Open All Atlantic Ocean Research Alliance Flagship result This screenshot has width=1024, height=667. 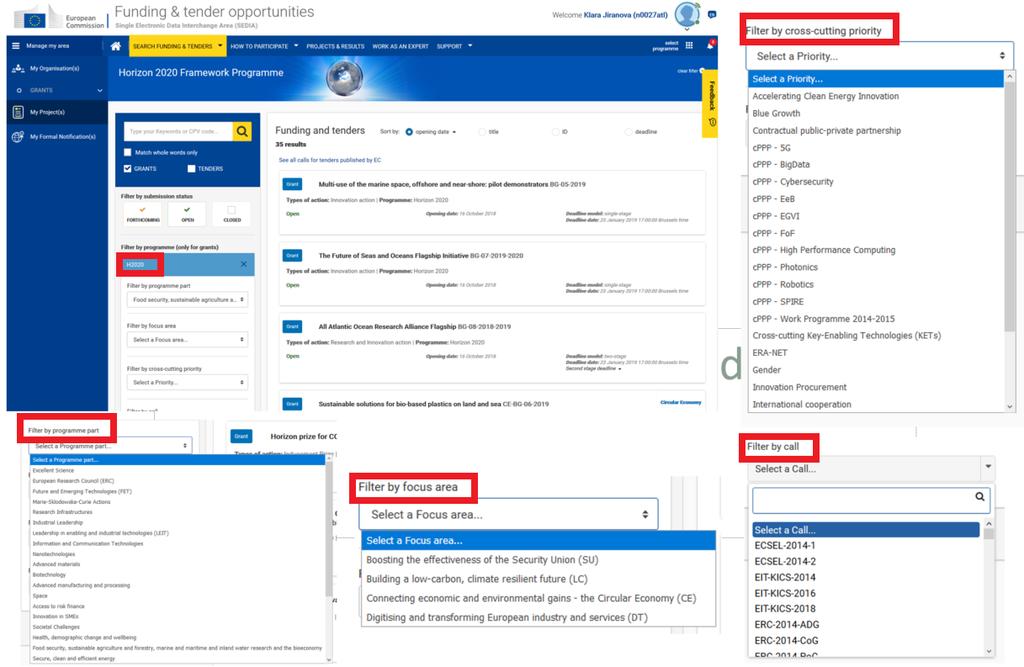pos(387,327)
